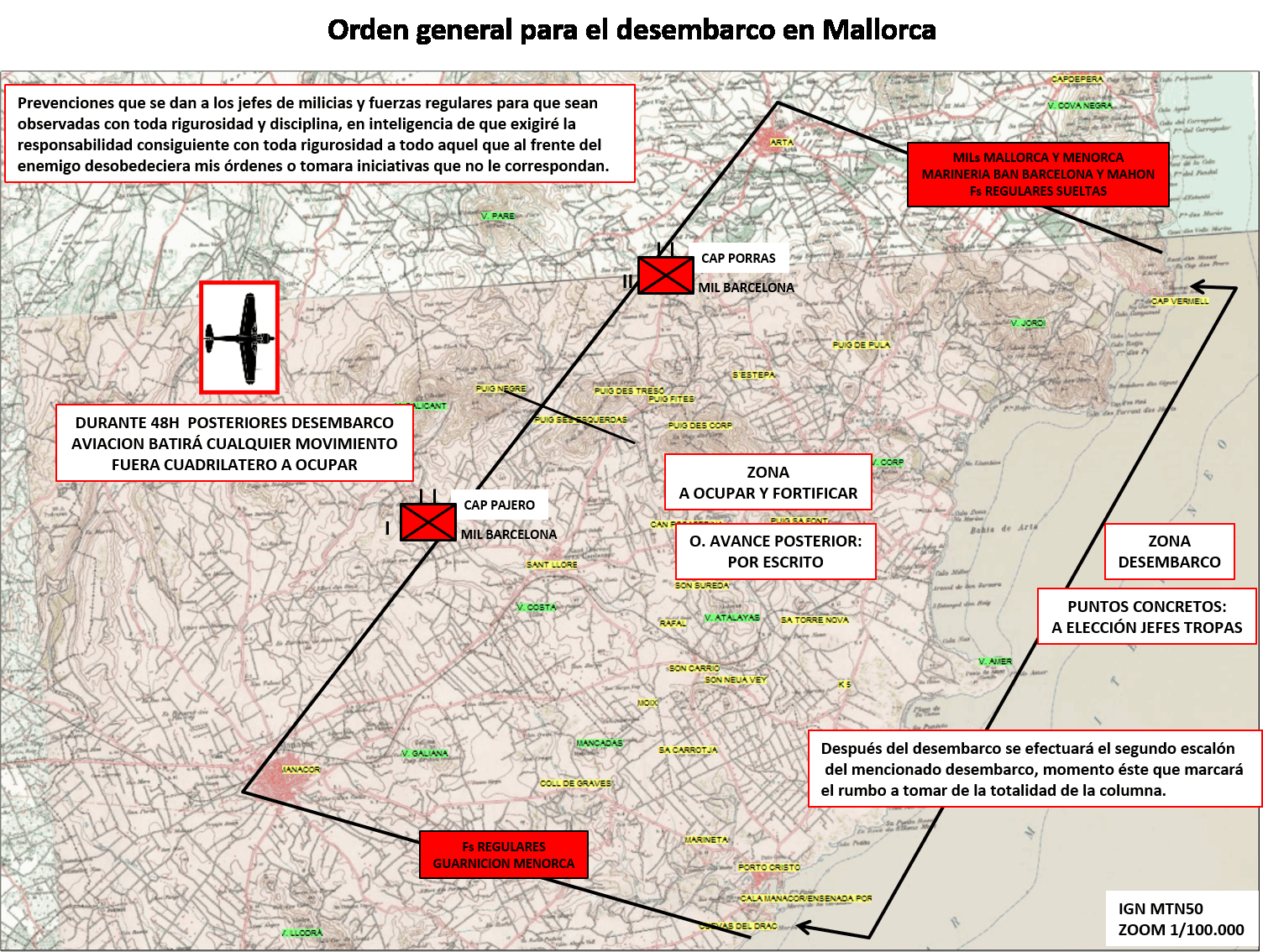Select 'MIL BARCELONA' under CAP PORRAS
Screen dimensions: 1263x952
[747, 287]
